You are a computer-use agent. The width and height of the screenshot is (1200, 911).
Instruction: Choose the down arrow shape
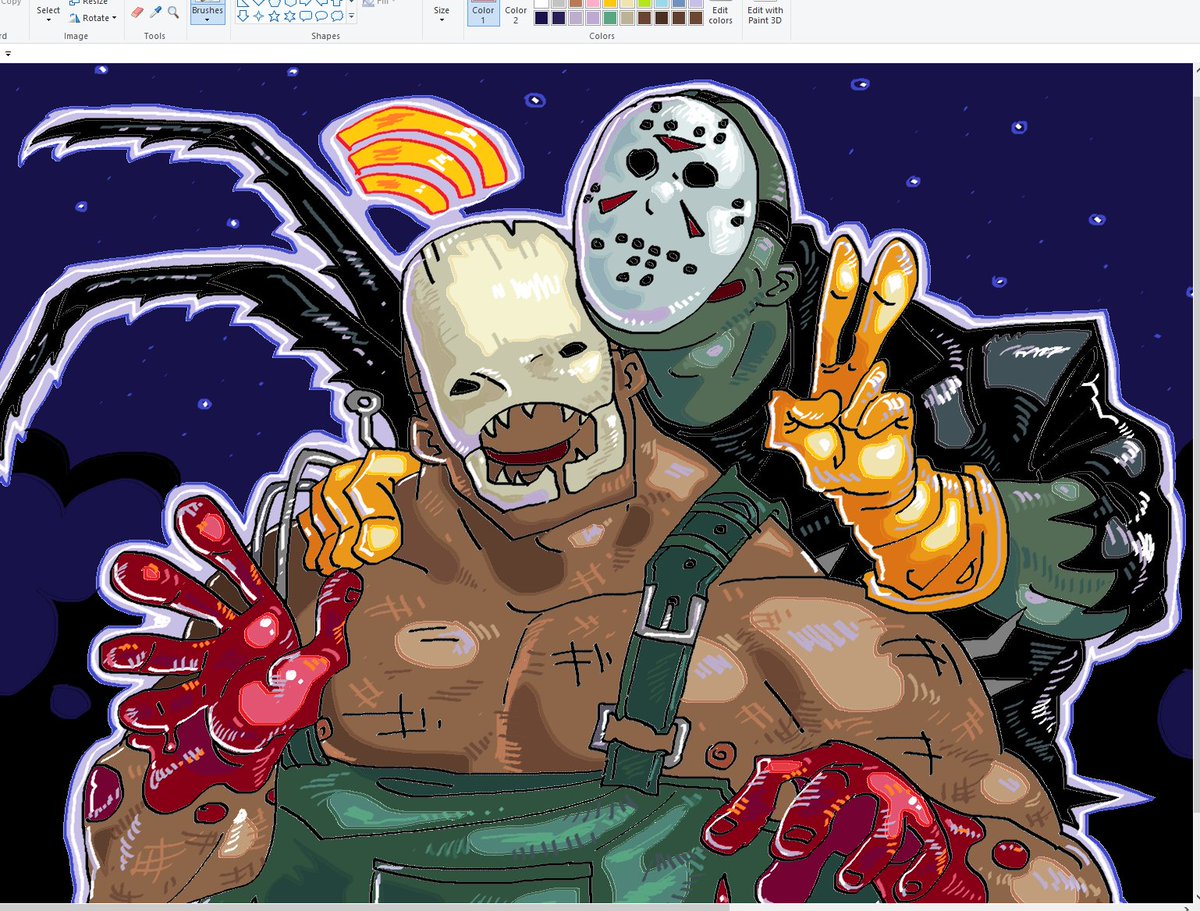243,16
